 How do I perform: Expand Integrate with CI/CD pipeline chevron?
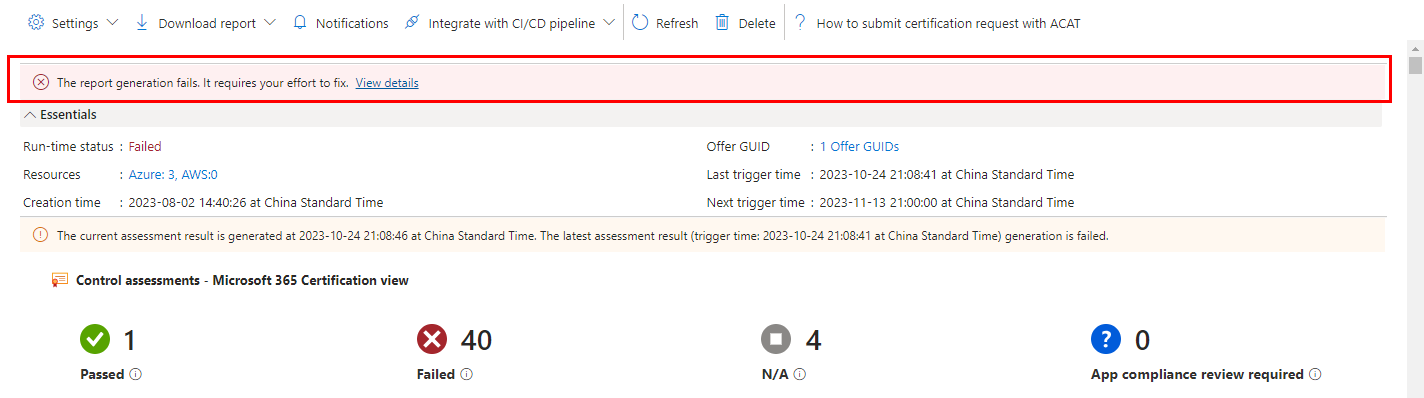609,22
